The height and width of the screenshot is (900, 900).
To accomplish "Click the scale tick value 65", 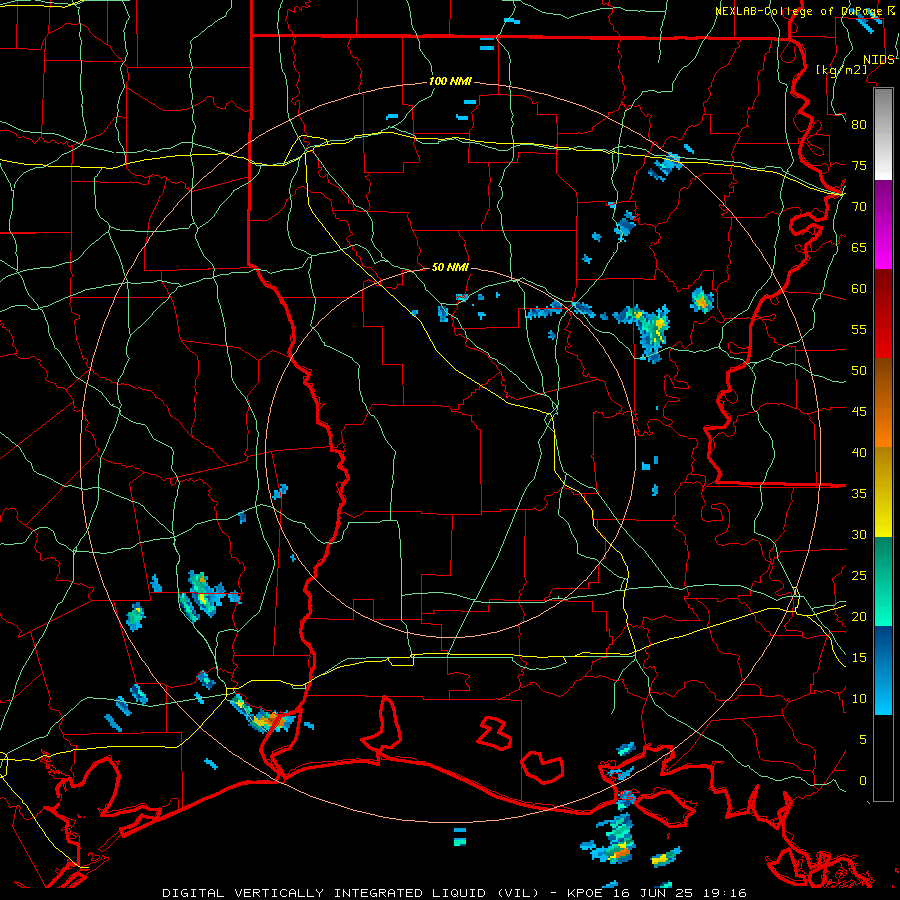I will point(859,248).
